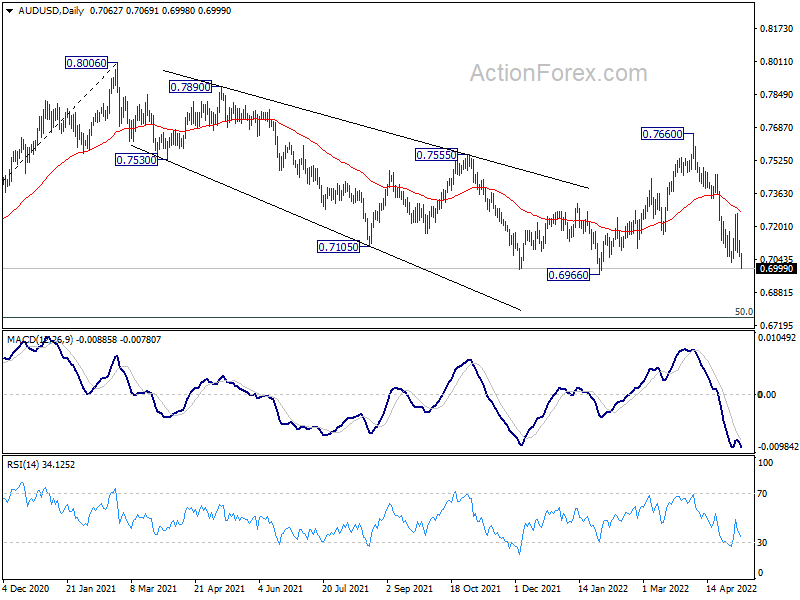Click the 0.78490 price axis value
Image resolution: width=800 pixels, height=600 pixels.
pos(777,95)
